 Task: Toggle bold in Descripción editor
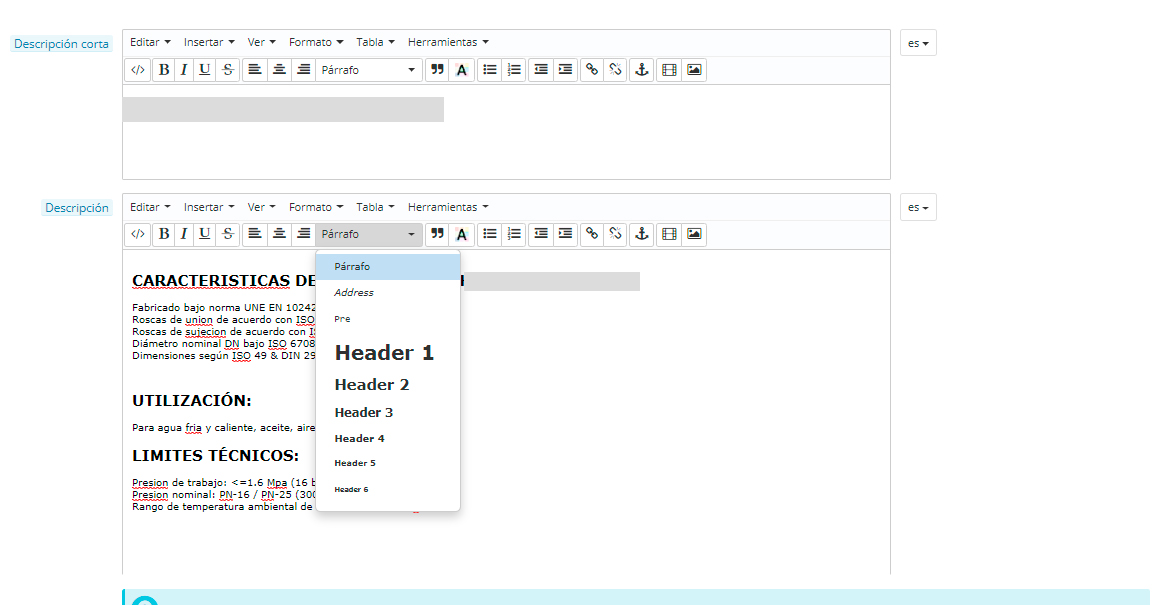pos(164,234)
